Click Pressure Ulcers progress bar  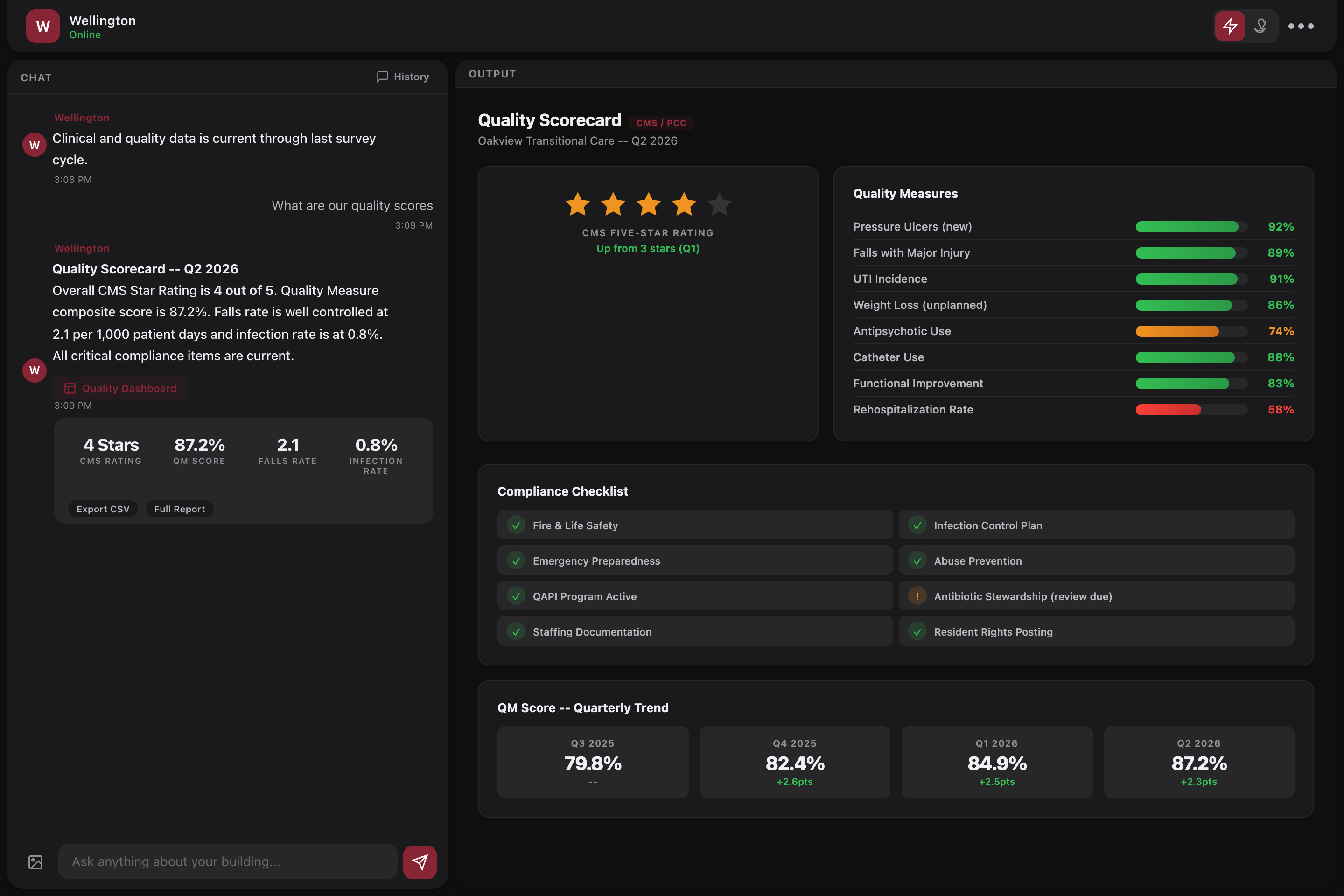pyautogui.click(x=1191, y=227)
